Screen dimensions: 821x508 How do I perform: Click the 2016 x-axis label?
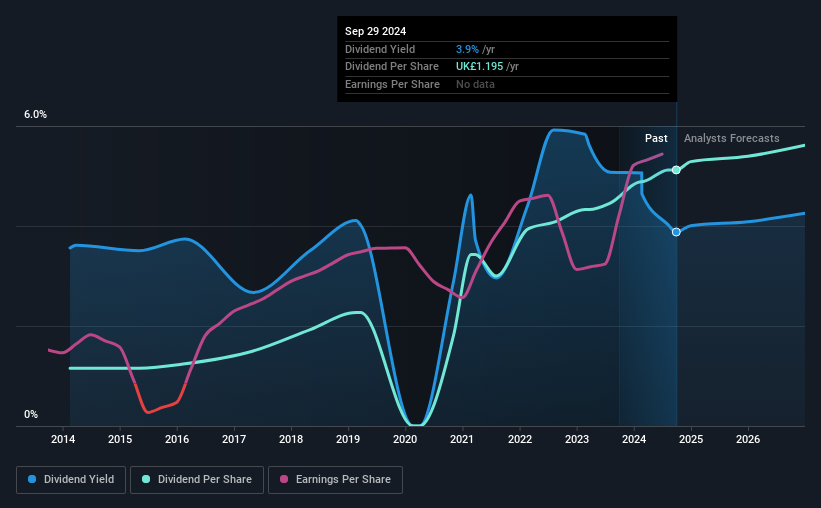(x=177, y=439)
